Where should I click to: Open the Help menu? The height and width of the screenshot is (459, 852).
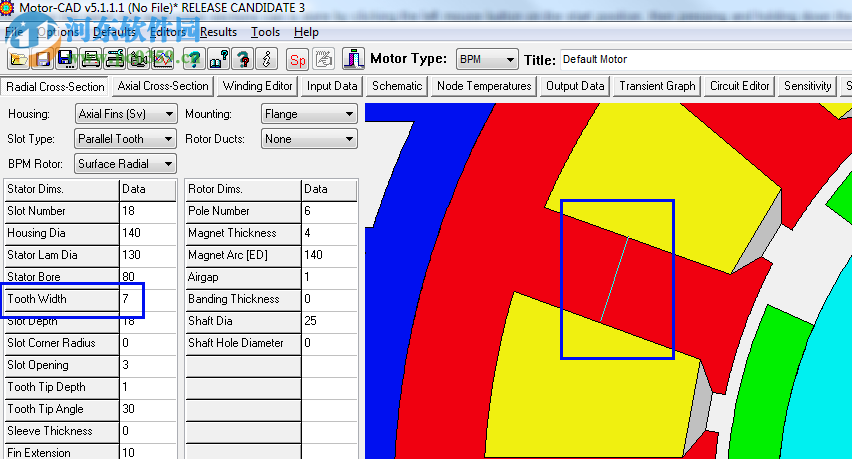tap(306, 32)
